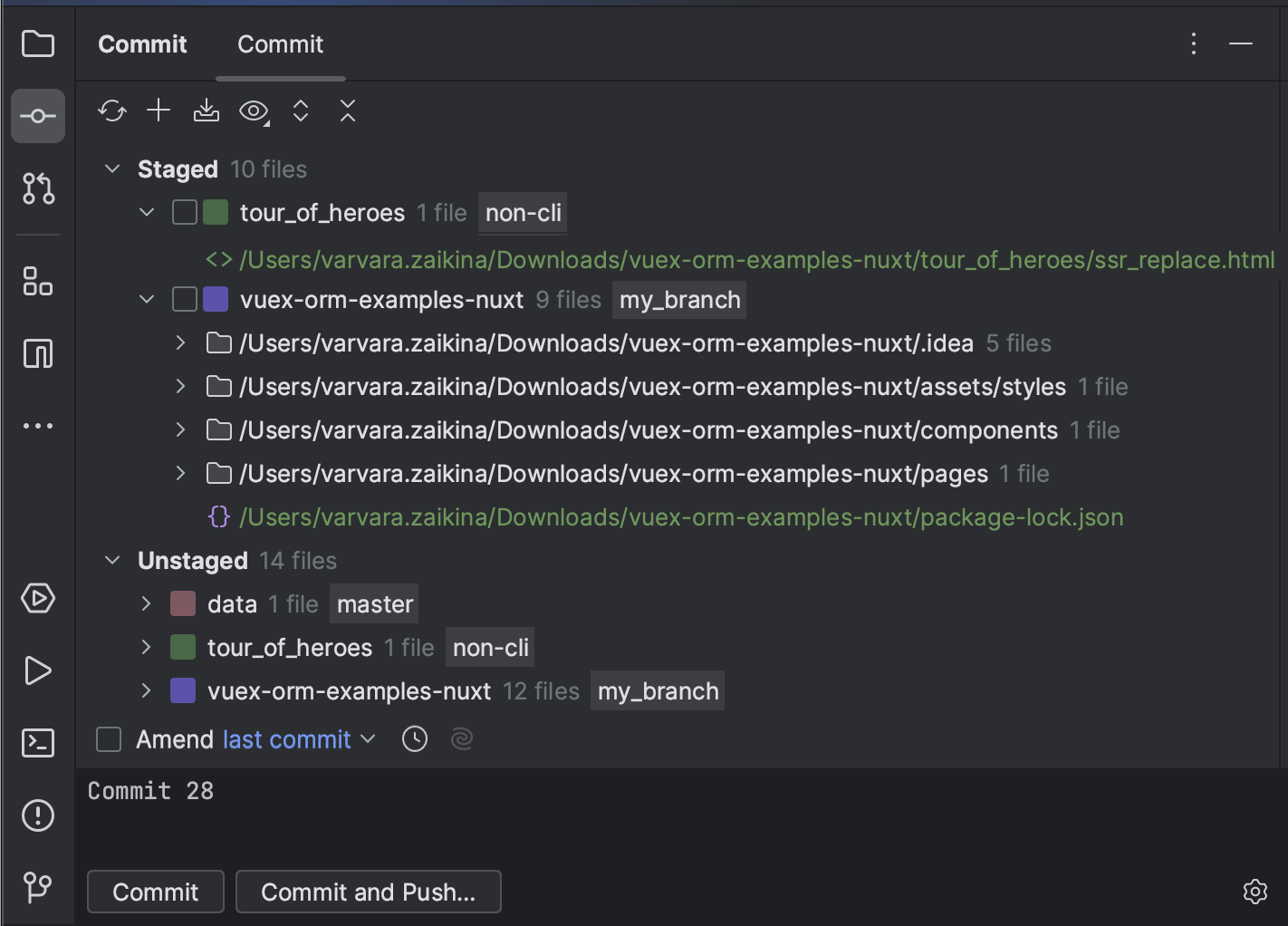1288x926 pixels.
Task: Open the Services tool window icon
Action: [x=38, y=598]
